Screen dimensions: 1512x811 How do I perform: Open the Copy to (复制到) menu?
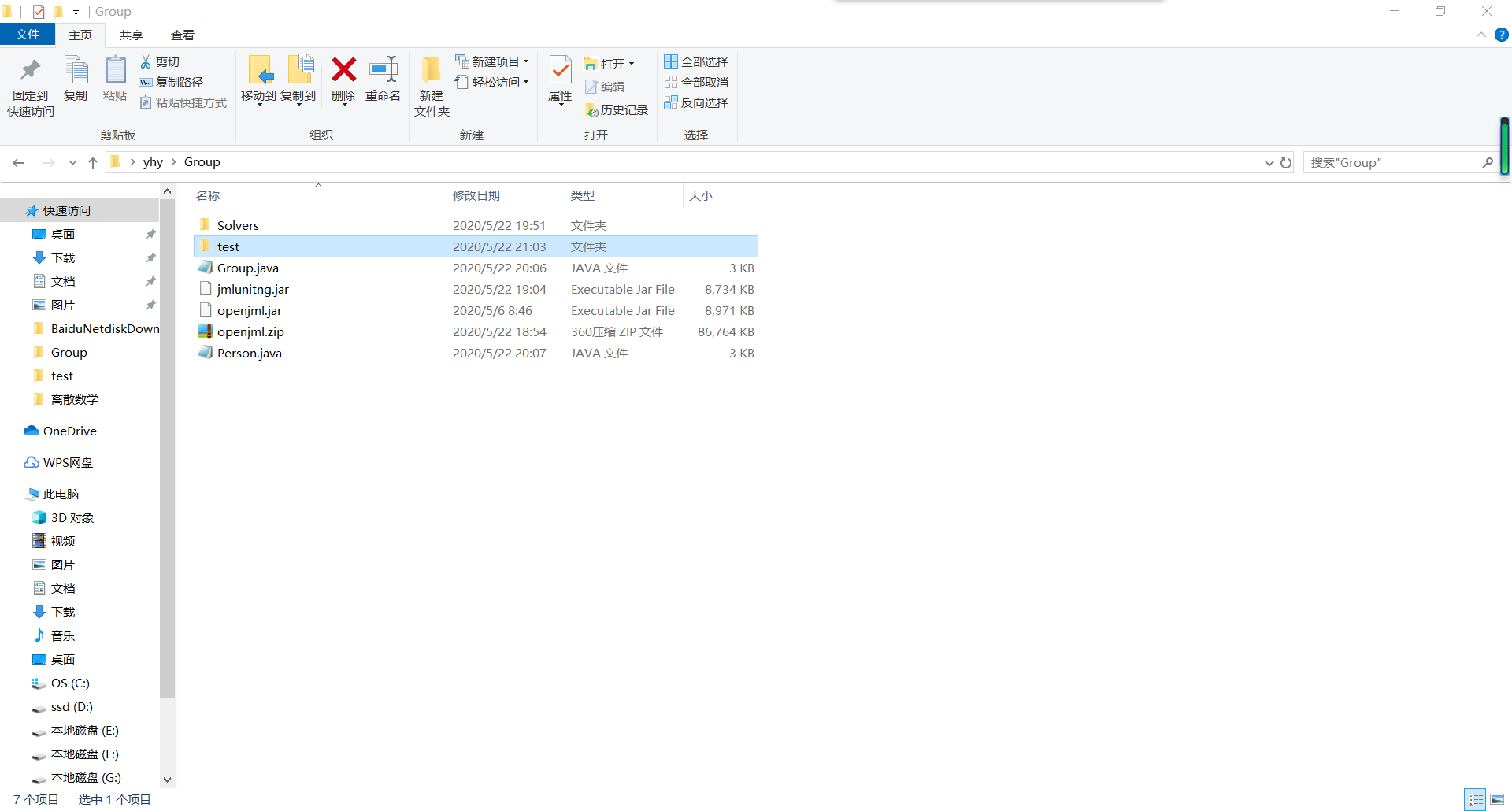pos(298,80)
